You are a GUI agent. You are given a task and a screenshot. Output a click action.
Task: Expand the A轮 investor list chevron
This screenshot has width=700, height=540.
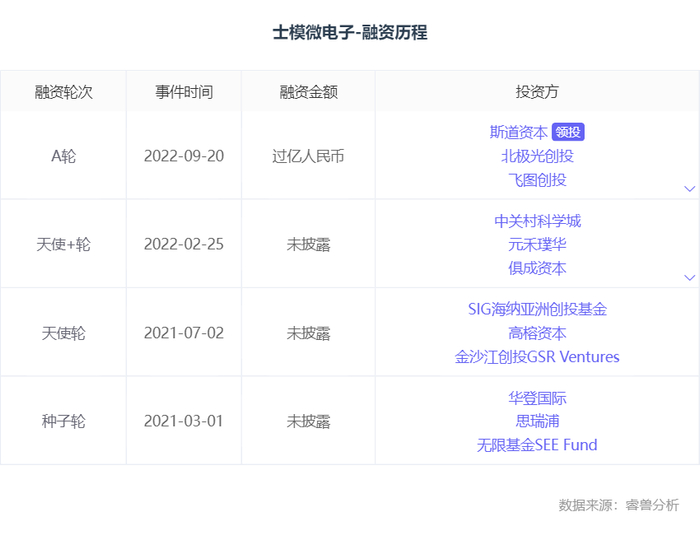(689, 188)
